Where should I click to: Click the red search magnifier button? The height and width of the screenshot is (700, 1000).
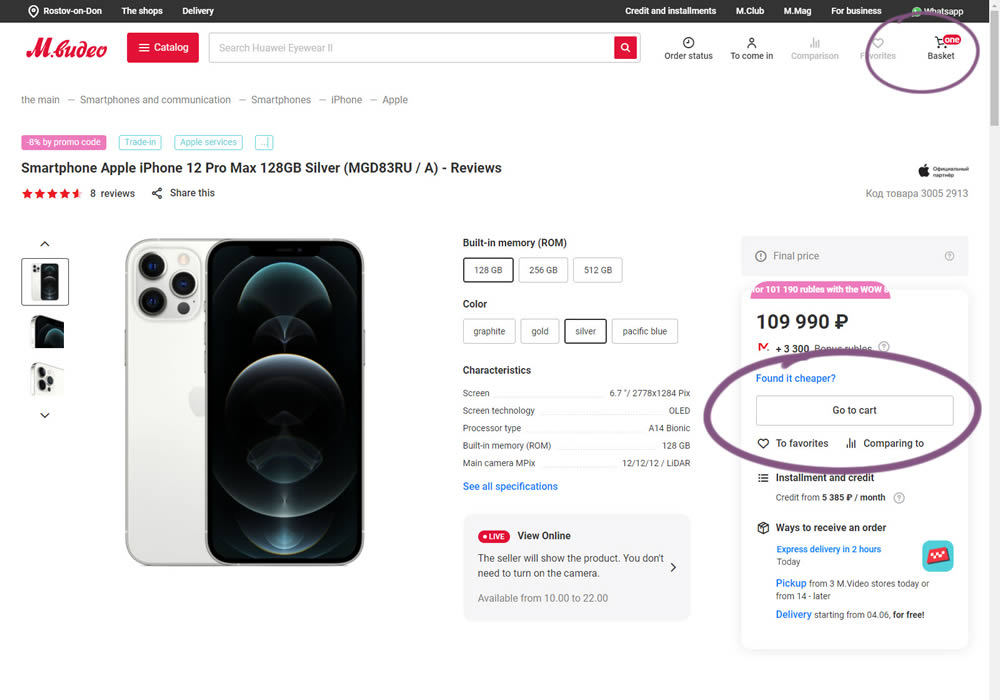pos(625,48)
